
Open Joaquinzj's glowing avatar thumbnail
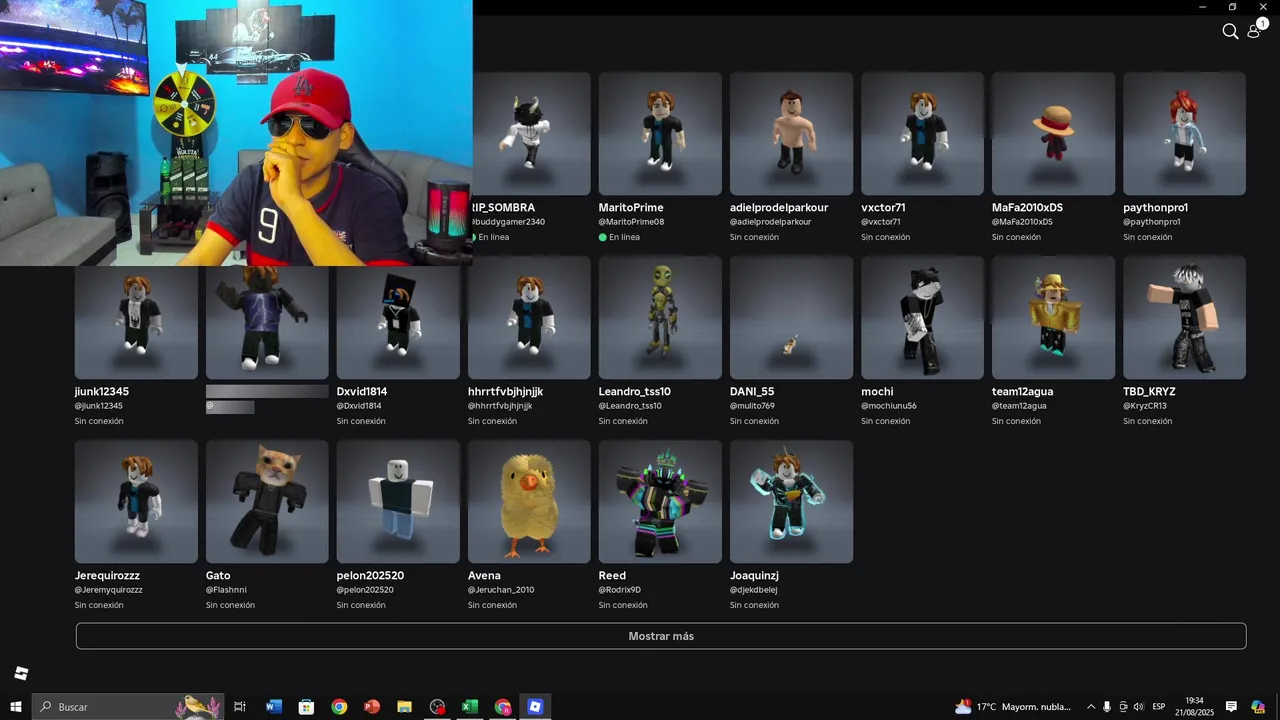791,501
